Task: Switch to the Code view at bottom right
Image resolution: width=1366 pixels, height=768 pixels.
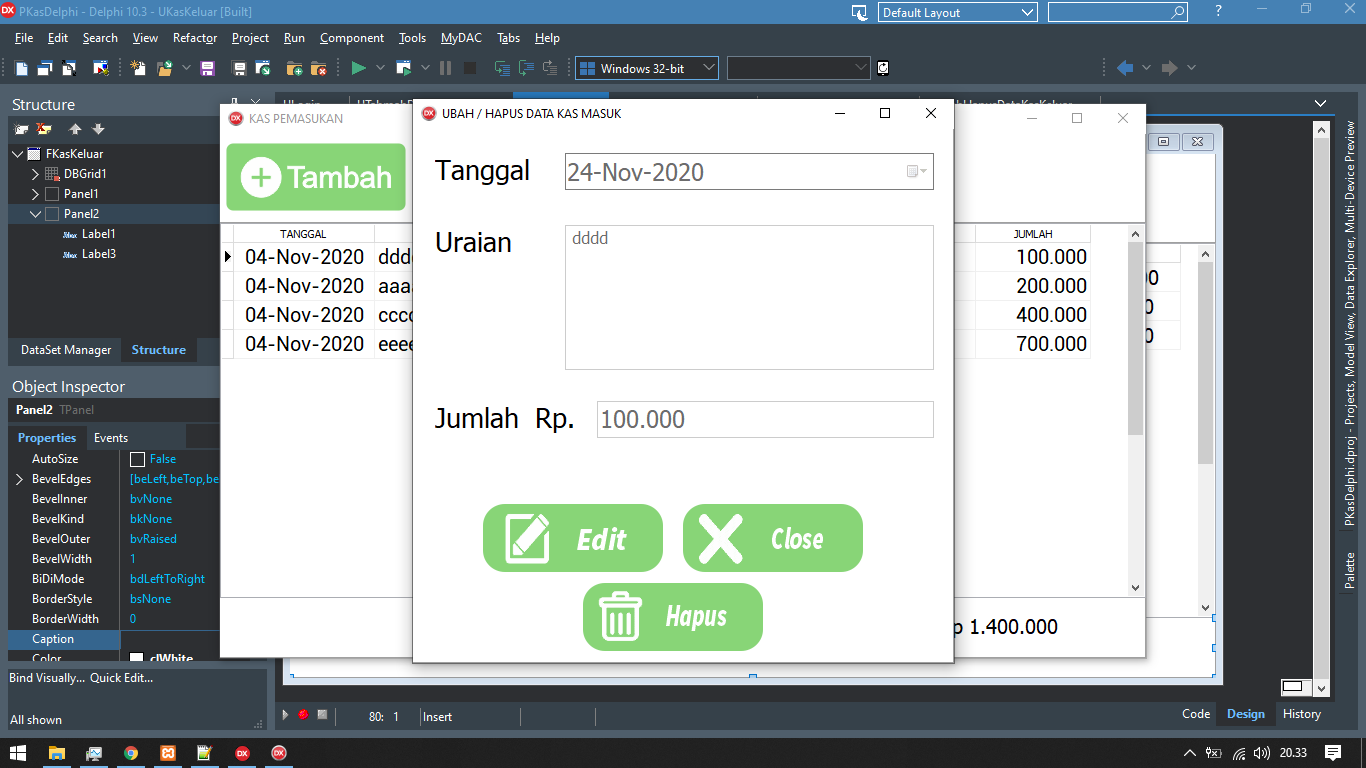Action: click(x=1195, y=714)
